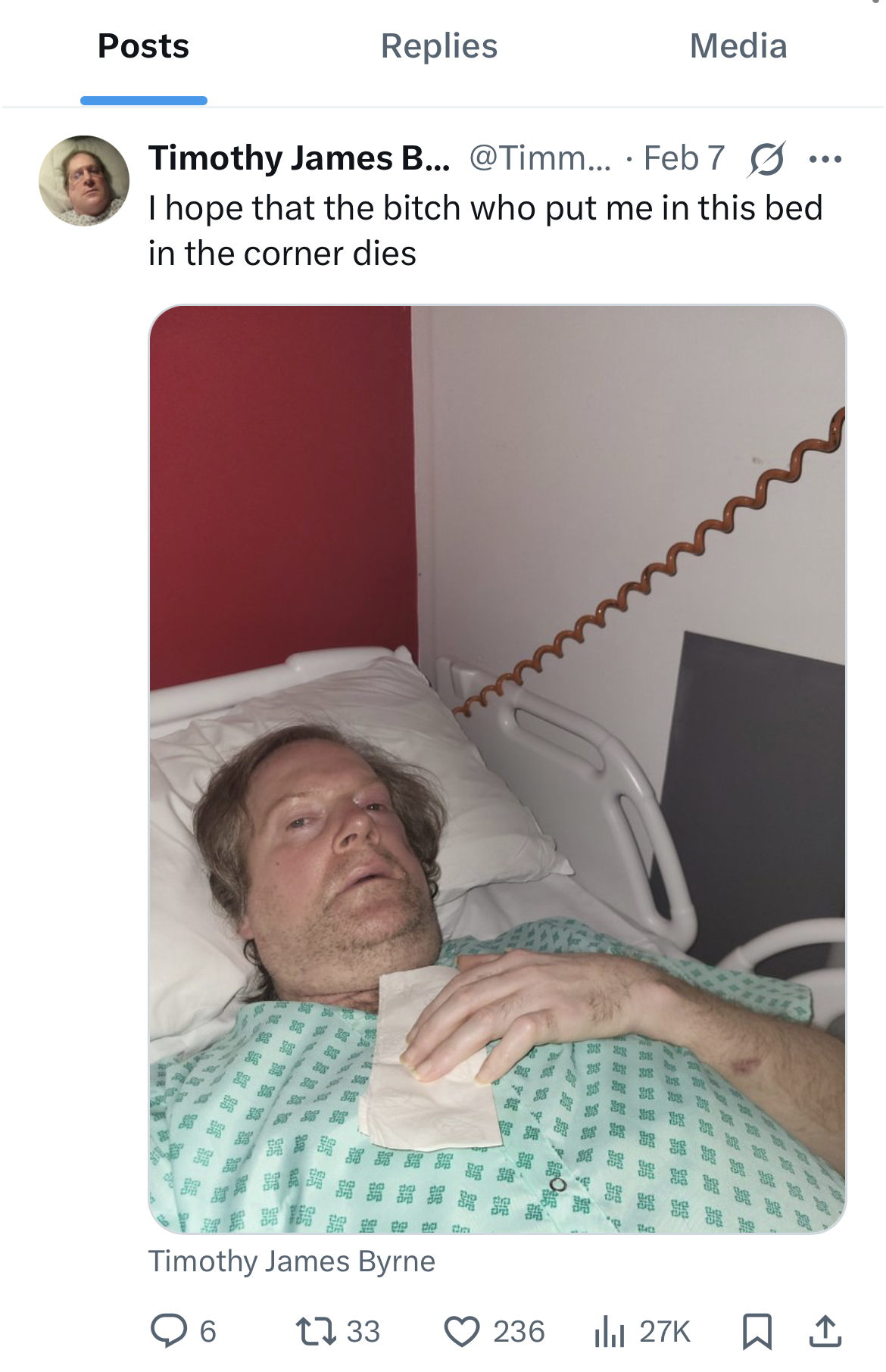
Task: Tap the Timothy James Byrne image caption
Action: click(x=292, y=1261)
